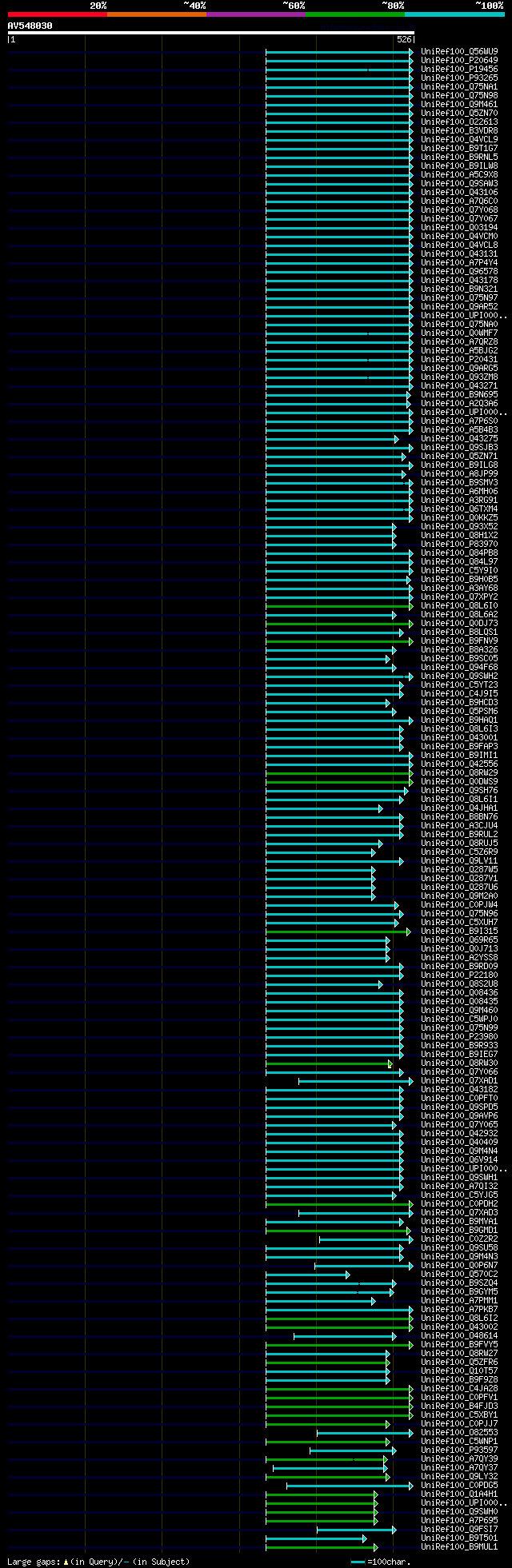Image resolution: width=512 pixels, height=1568 pixels.
Task: Click the white query length bar
Action: point(210,33)
